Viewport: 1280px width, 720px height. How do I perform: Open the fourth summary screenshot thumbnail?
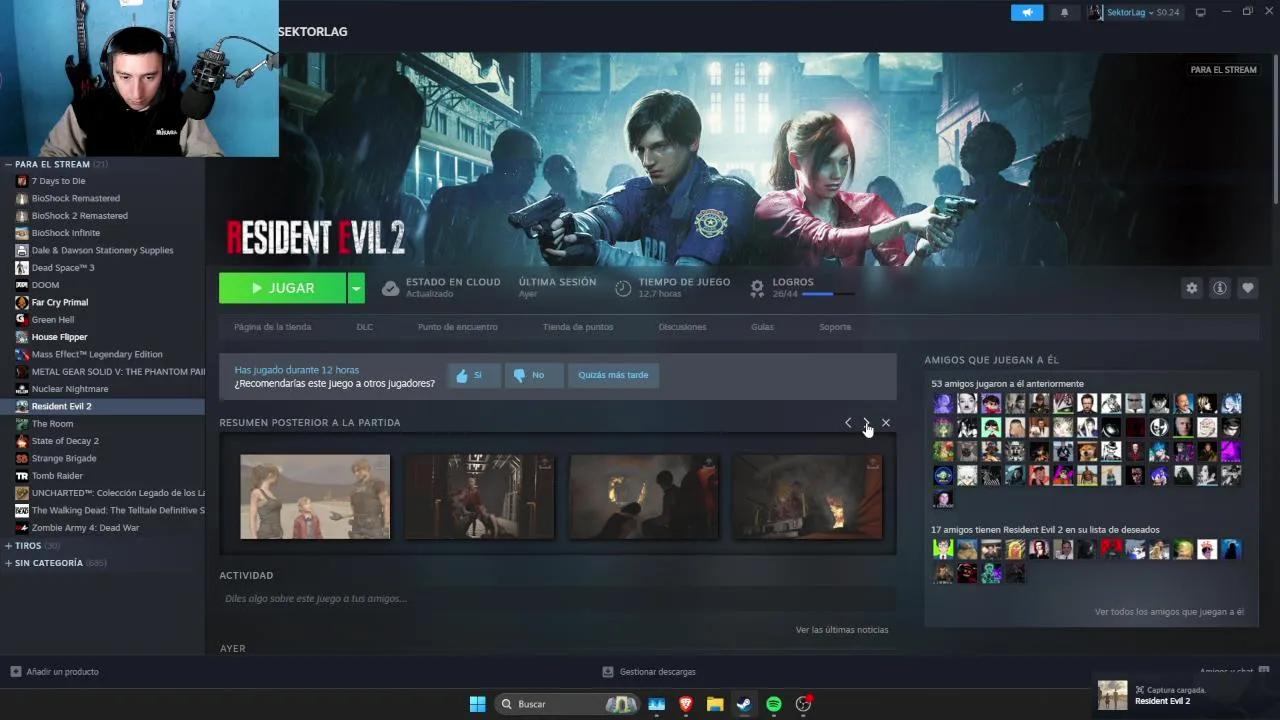[808, 497]
